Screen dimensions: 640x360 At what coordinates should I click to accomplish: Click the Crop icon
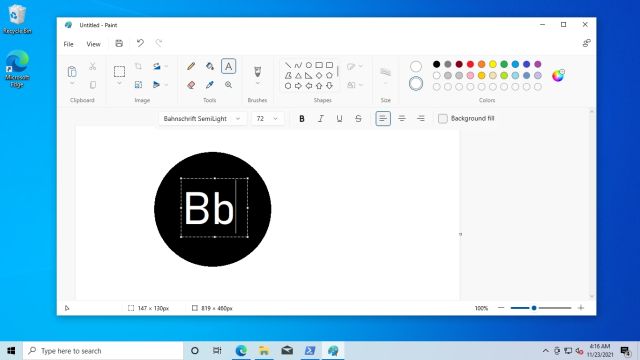point(138,66)
